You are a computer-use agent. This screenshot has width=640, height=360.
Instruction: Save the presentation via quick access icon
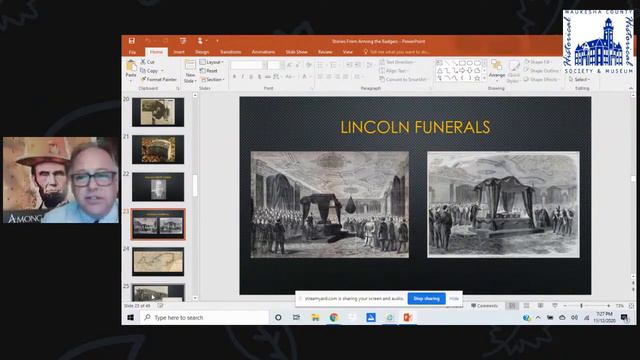tap(131, 40)
